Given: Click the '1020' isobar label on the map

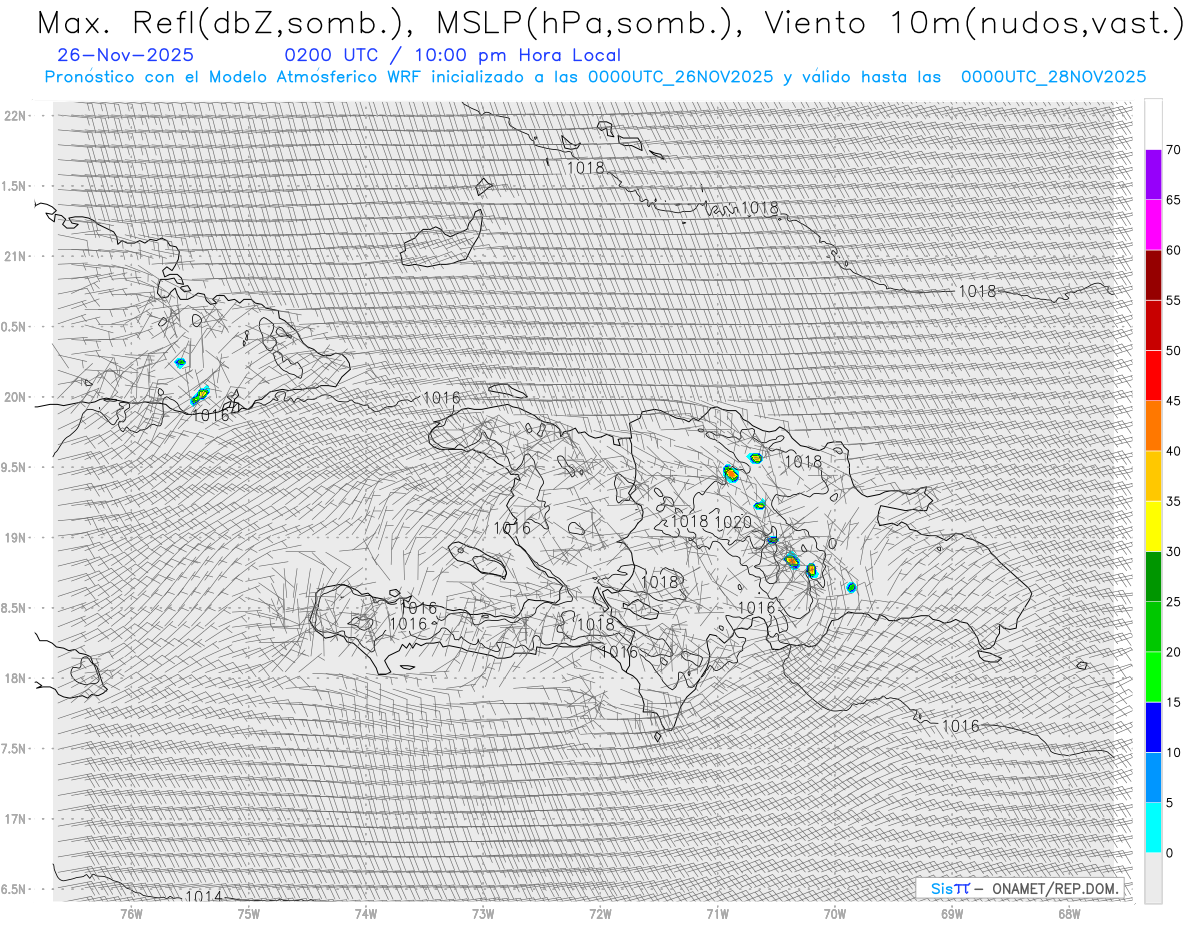Looking at the screenshot, I should point(733,522).
